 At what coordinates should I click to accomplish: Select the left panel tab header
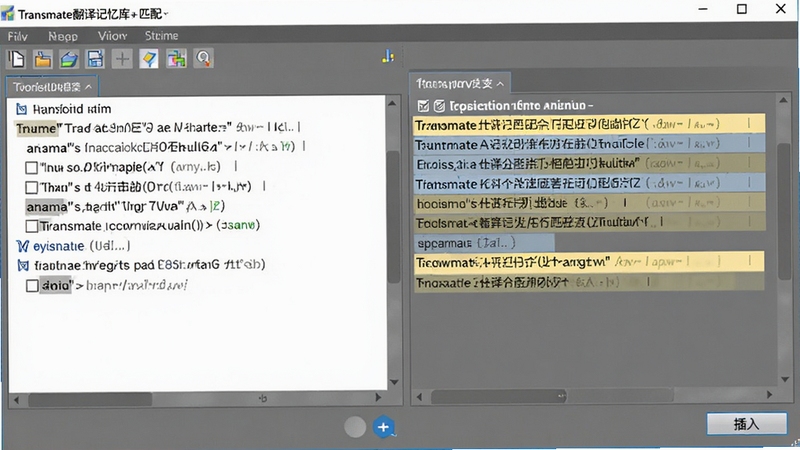click(x=52, y=87)
